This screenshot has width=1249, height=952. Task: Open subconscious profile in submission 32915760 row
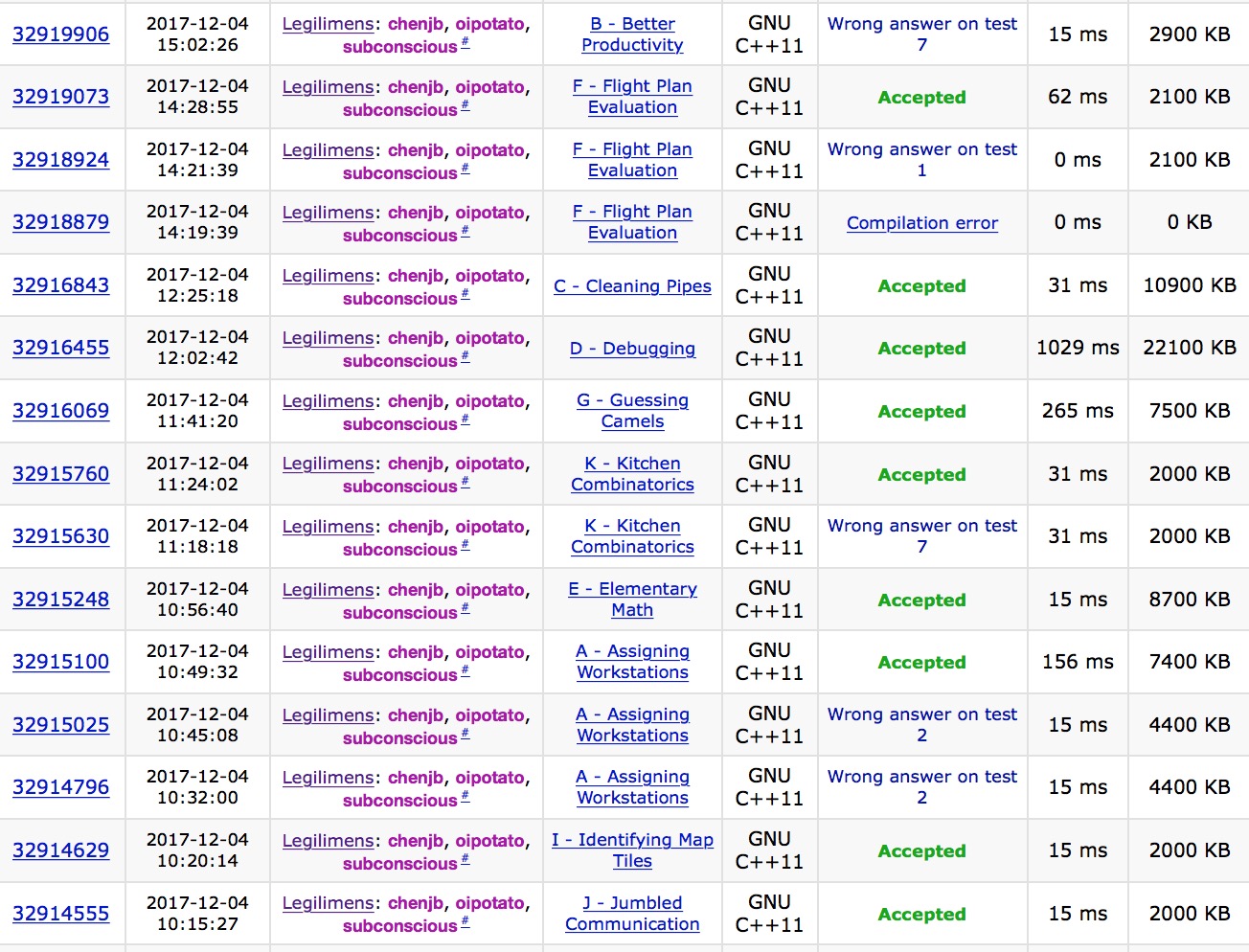pos(399,487)
